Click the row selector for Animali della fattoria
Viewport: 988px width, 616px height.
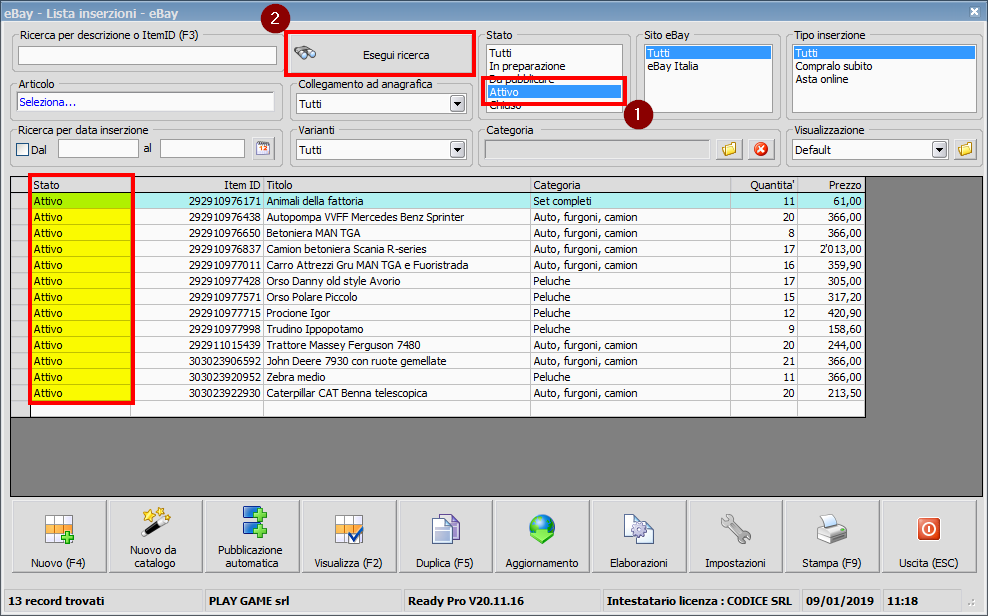click(20, 202)
